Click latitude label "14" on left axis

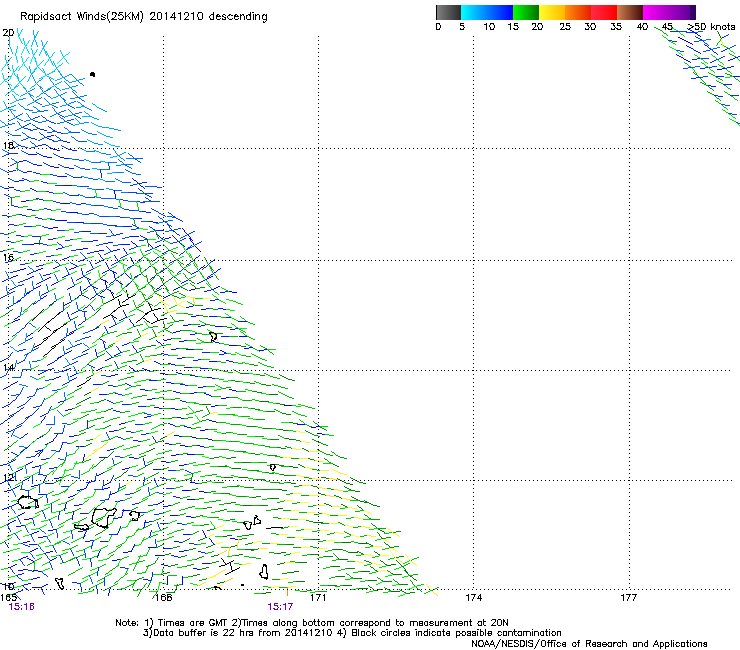[8, 367]
